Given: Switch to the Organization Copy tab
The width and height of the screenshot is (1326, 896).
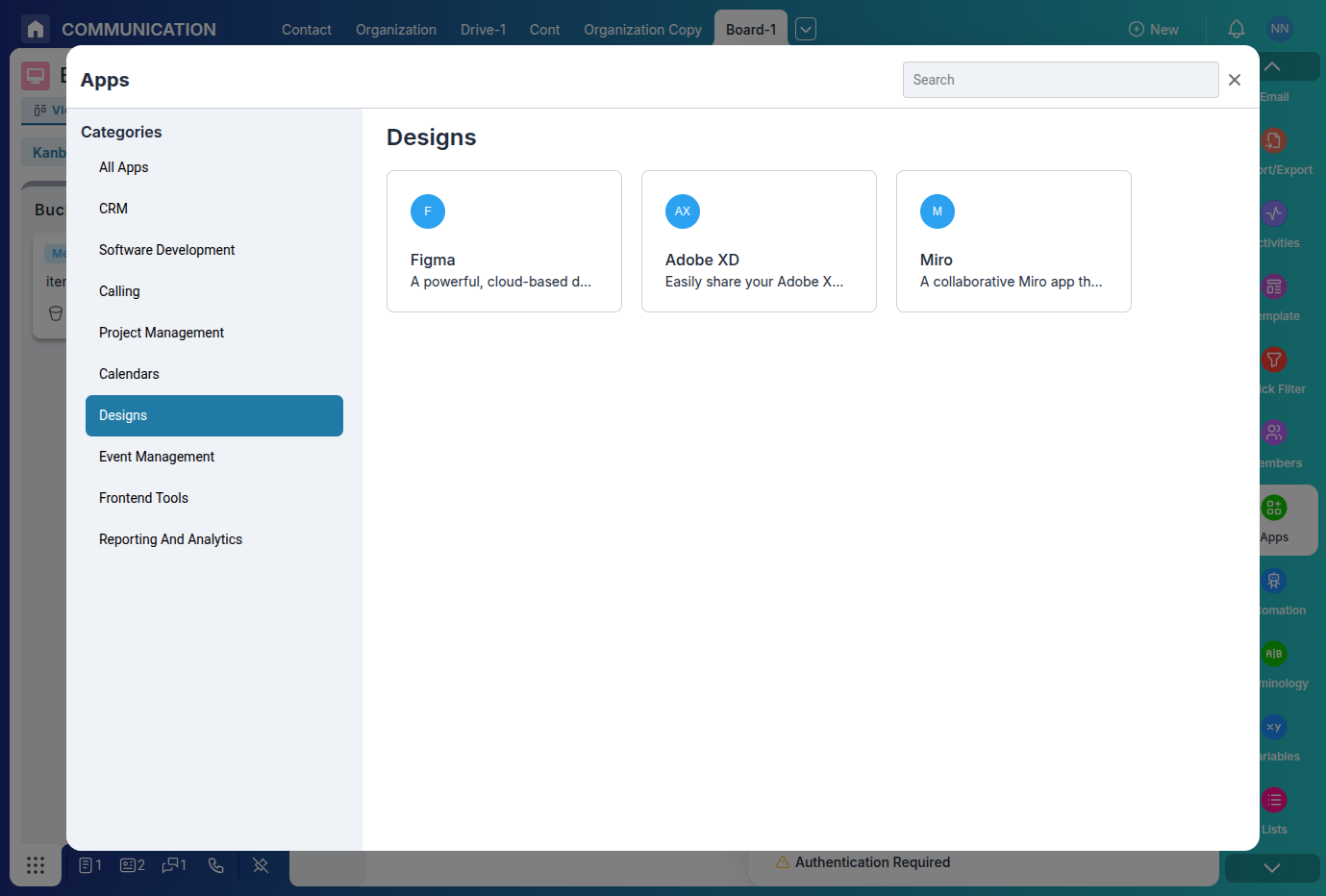Looking at the screenshot, I should click(x=642, y=29).
